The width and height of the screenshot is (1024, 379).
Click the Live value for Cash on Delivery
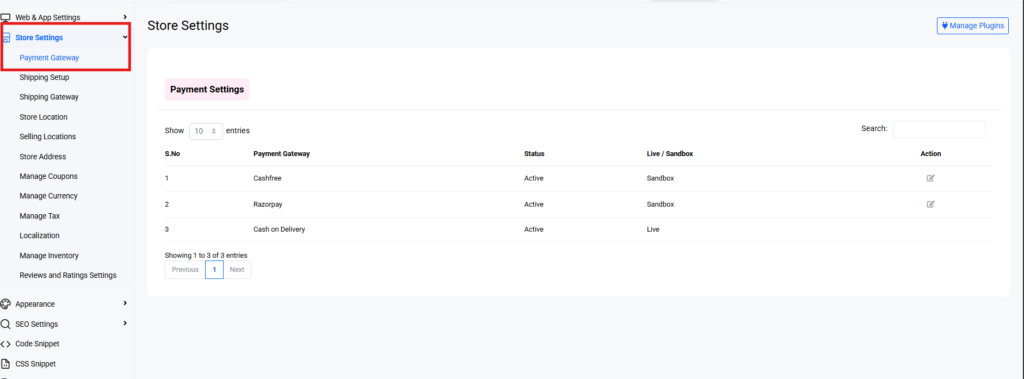coord(653,229)
